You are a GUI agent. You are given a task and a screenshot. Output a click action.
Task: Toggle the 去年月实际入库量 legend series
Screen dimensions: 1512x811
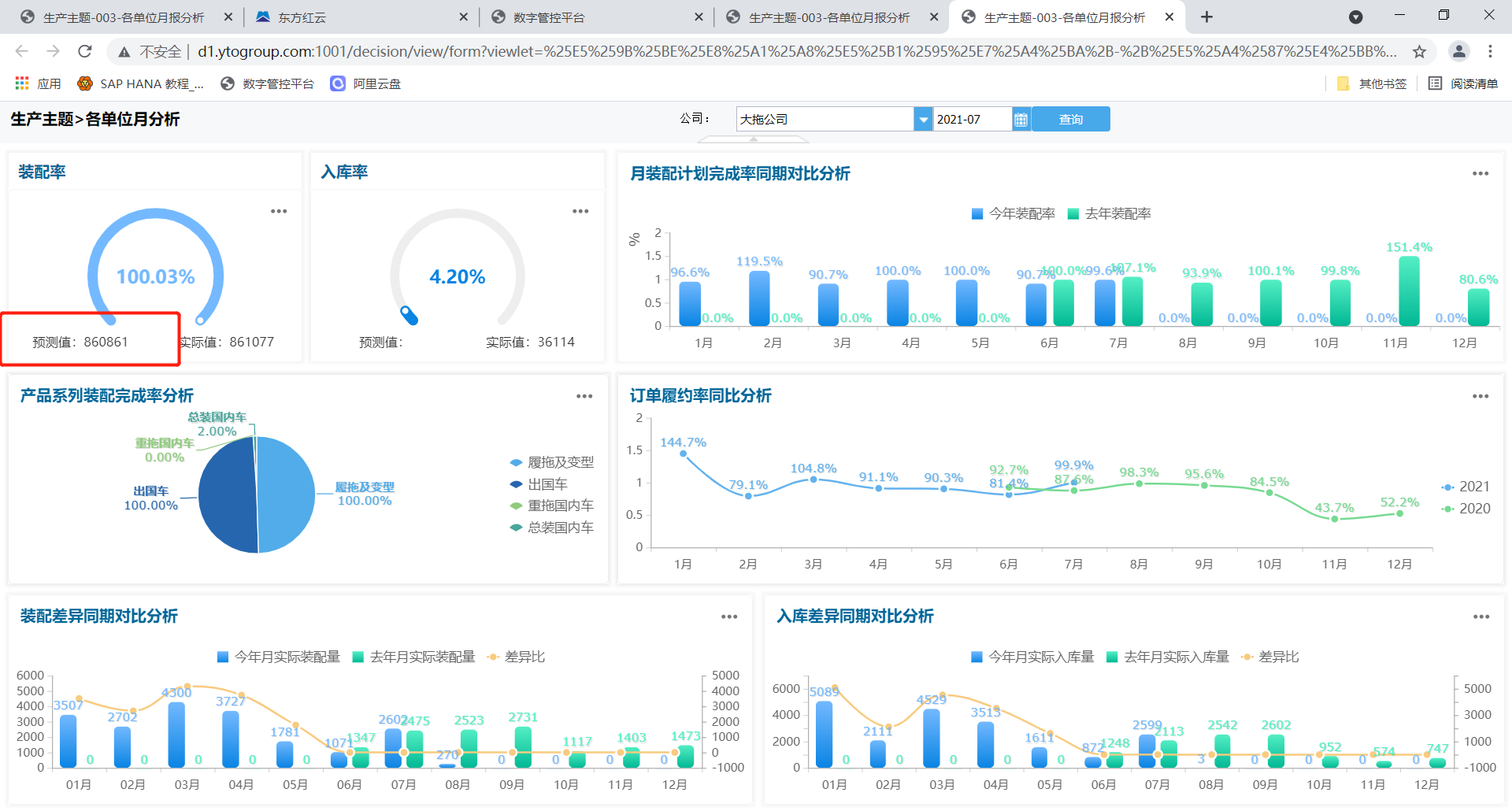(x=1169, y=657)
